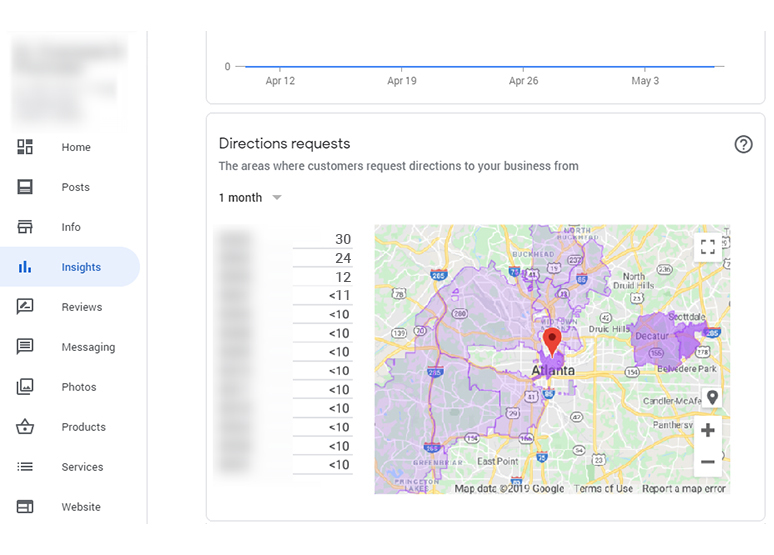The width and height of the screenshot is (774, 555).
Task: Click the Posts icon in sidebar
Action: pos(25,187)
